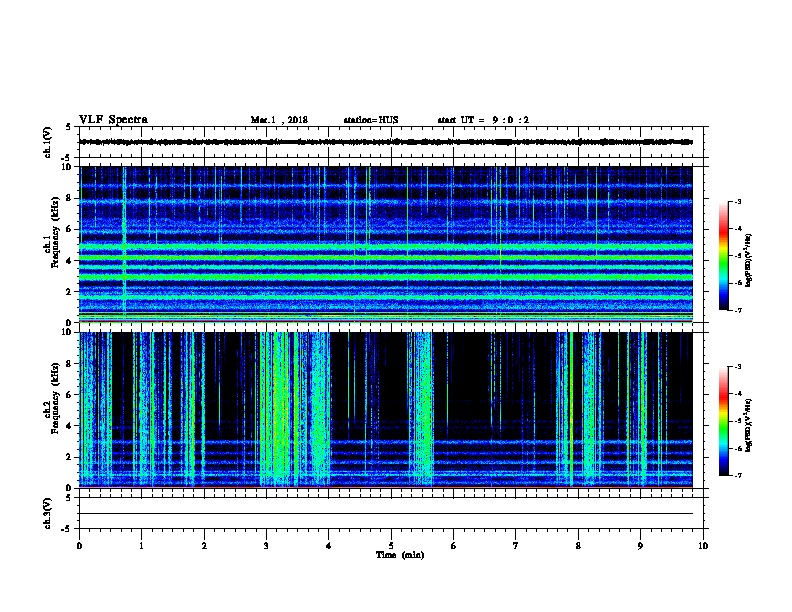Click the time axis tick label "10"
This screenshot has width=792, height=612.
[x=703, y=545]
